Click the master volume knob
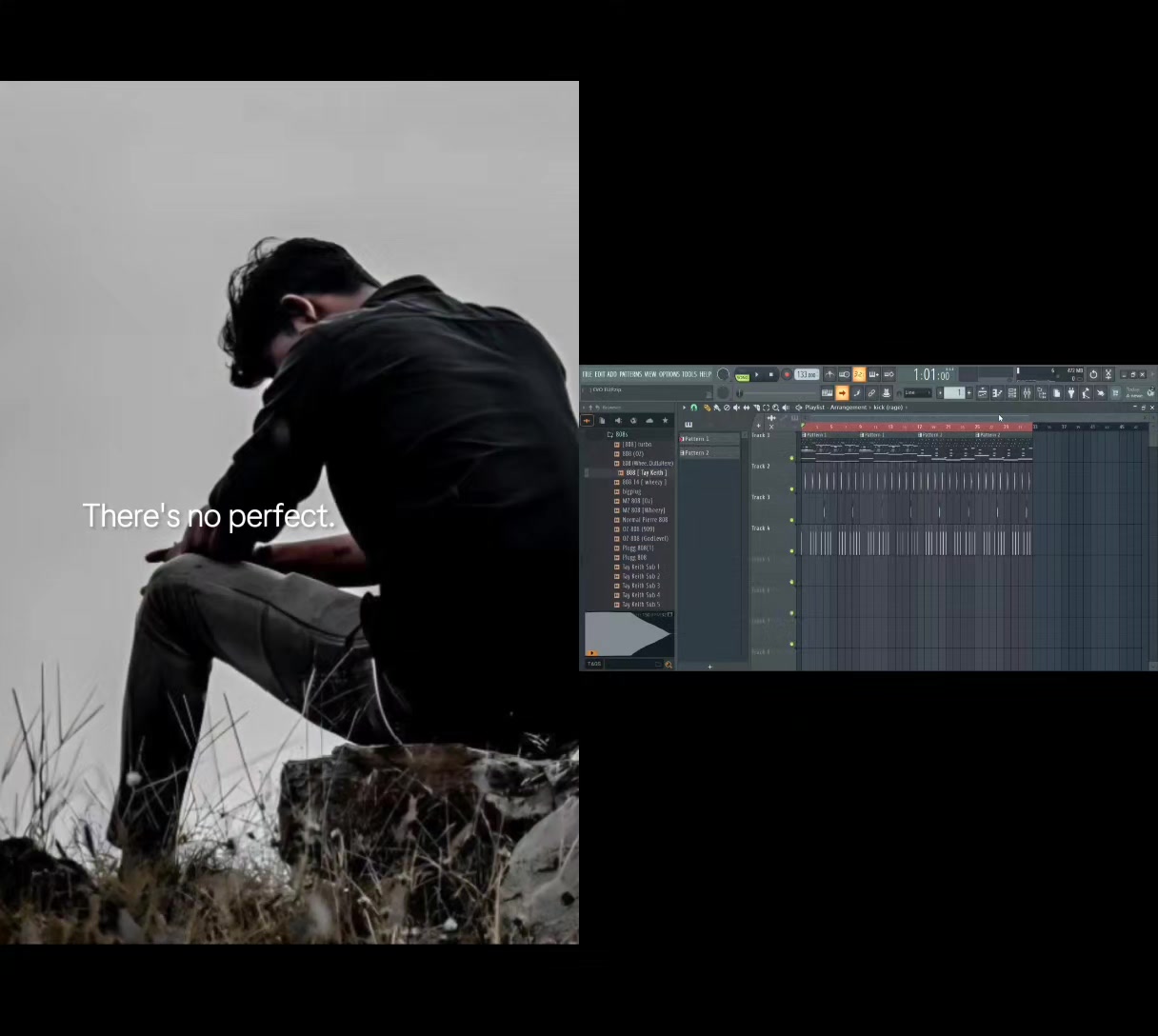 point(723,374)
